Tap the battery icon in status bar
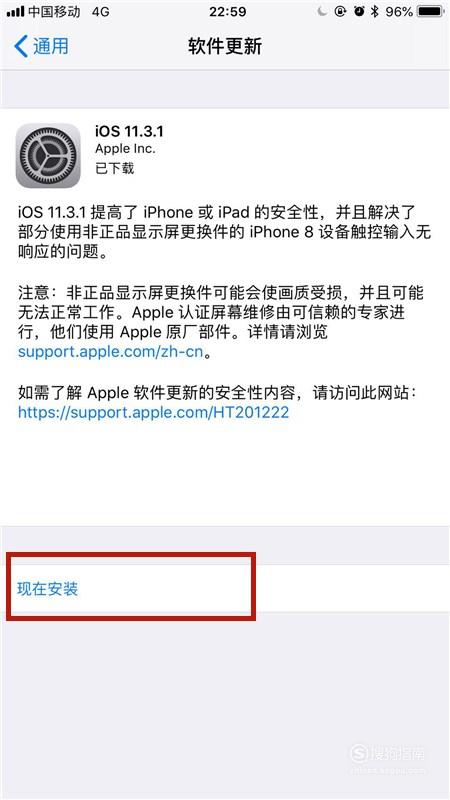450x800 pixels. click(x=430, y=11)
